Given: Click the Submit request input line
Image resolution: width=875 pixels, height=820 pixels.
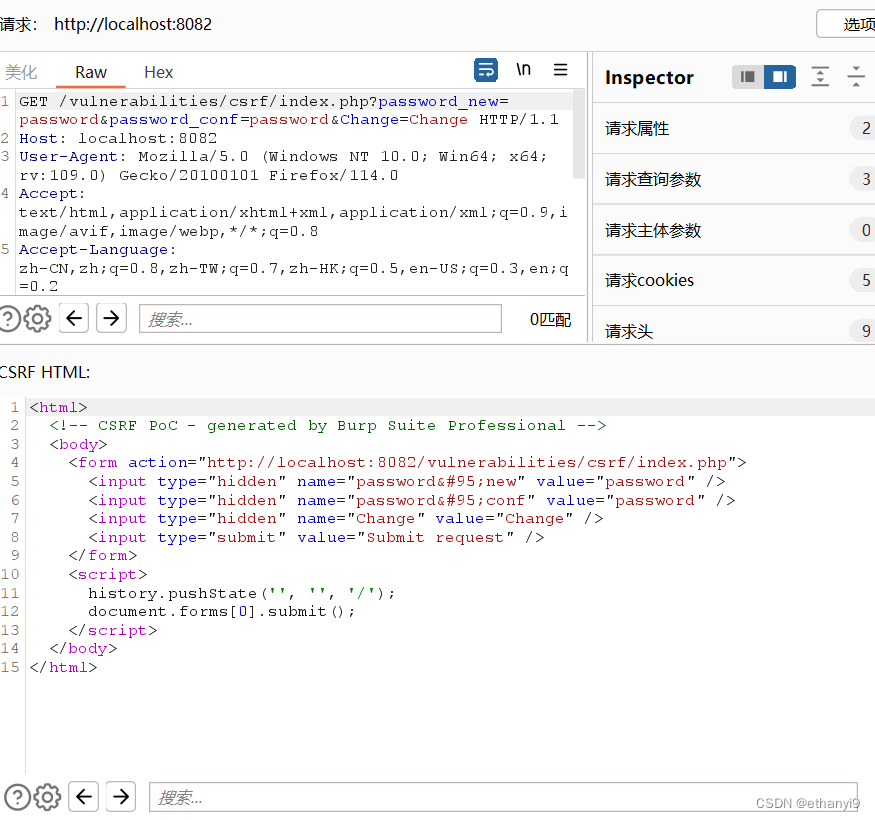Looking at the screenshot, I should 316,538.
